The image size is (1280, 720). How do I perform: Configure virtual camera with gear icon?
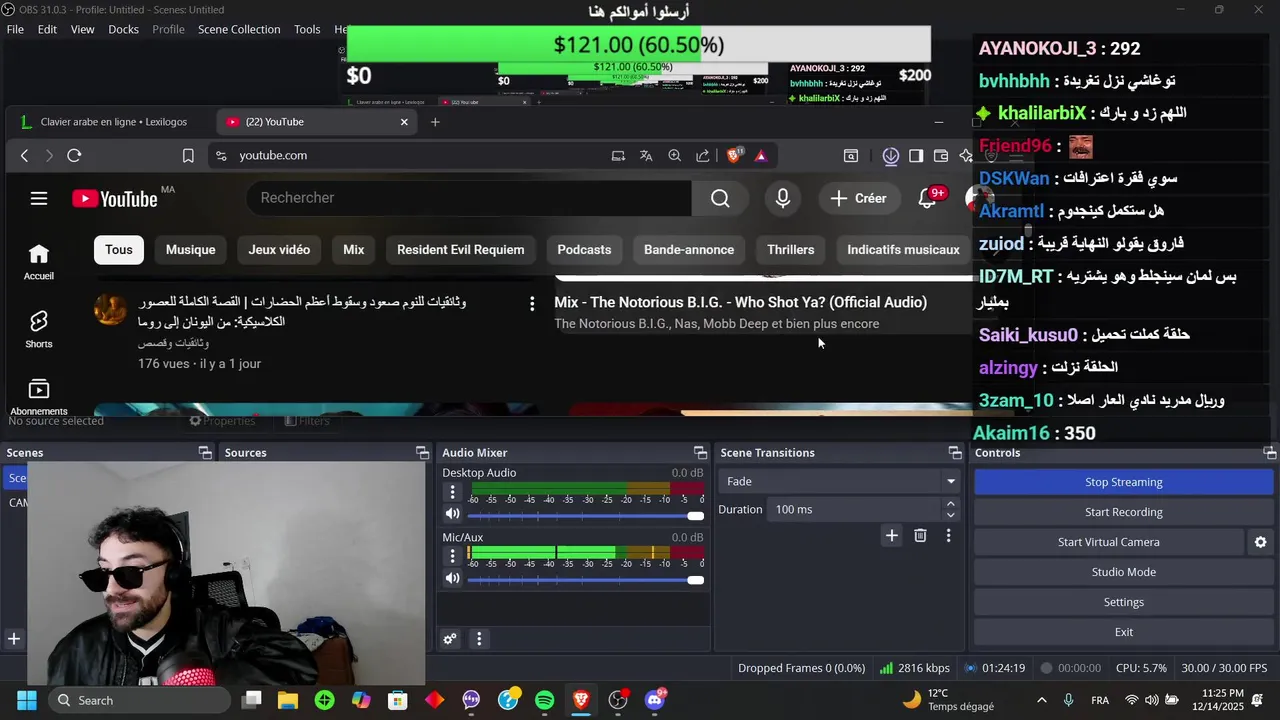(x=1260, y=542)
